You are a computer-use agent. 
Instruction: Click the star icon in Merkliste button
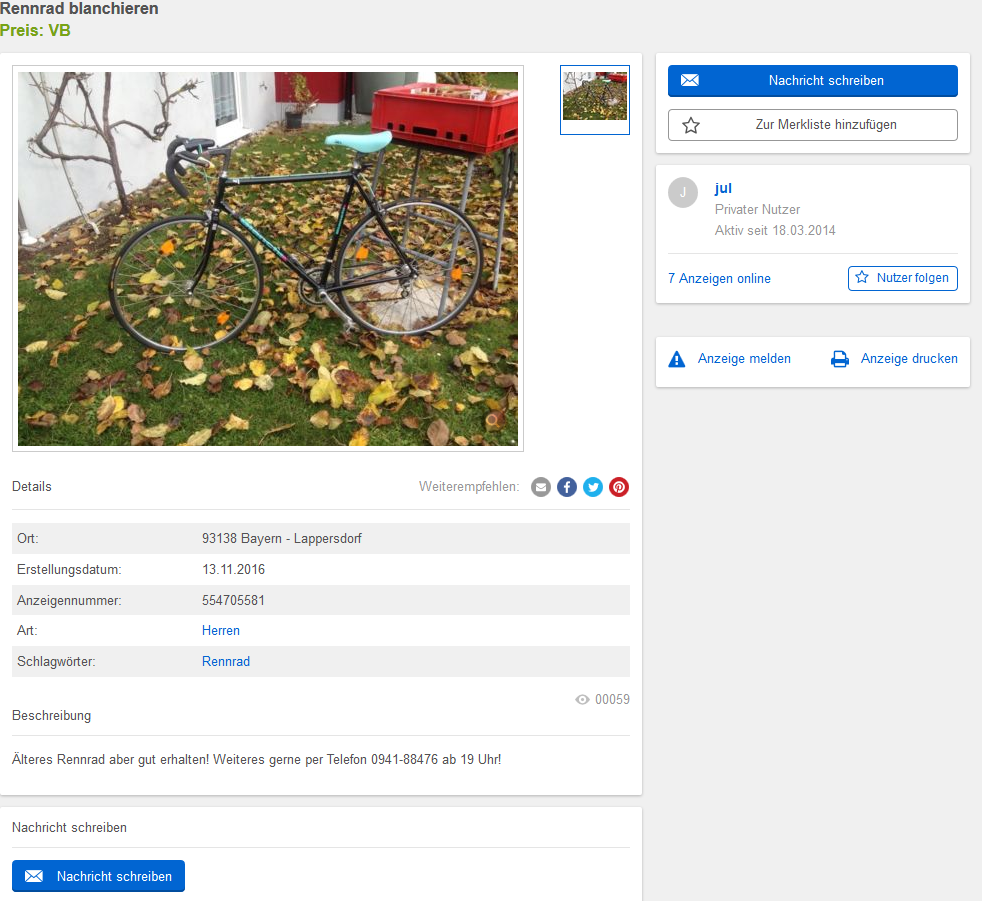[x=690, y=125]
